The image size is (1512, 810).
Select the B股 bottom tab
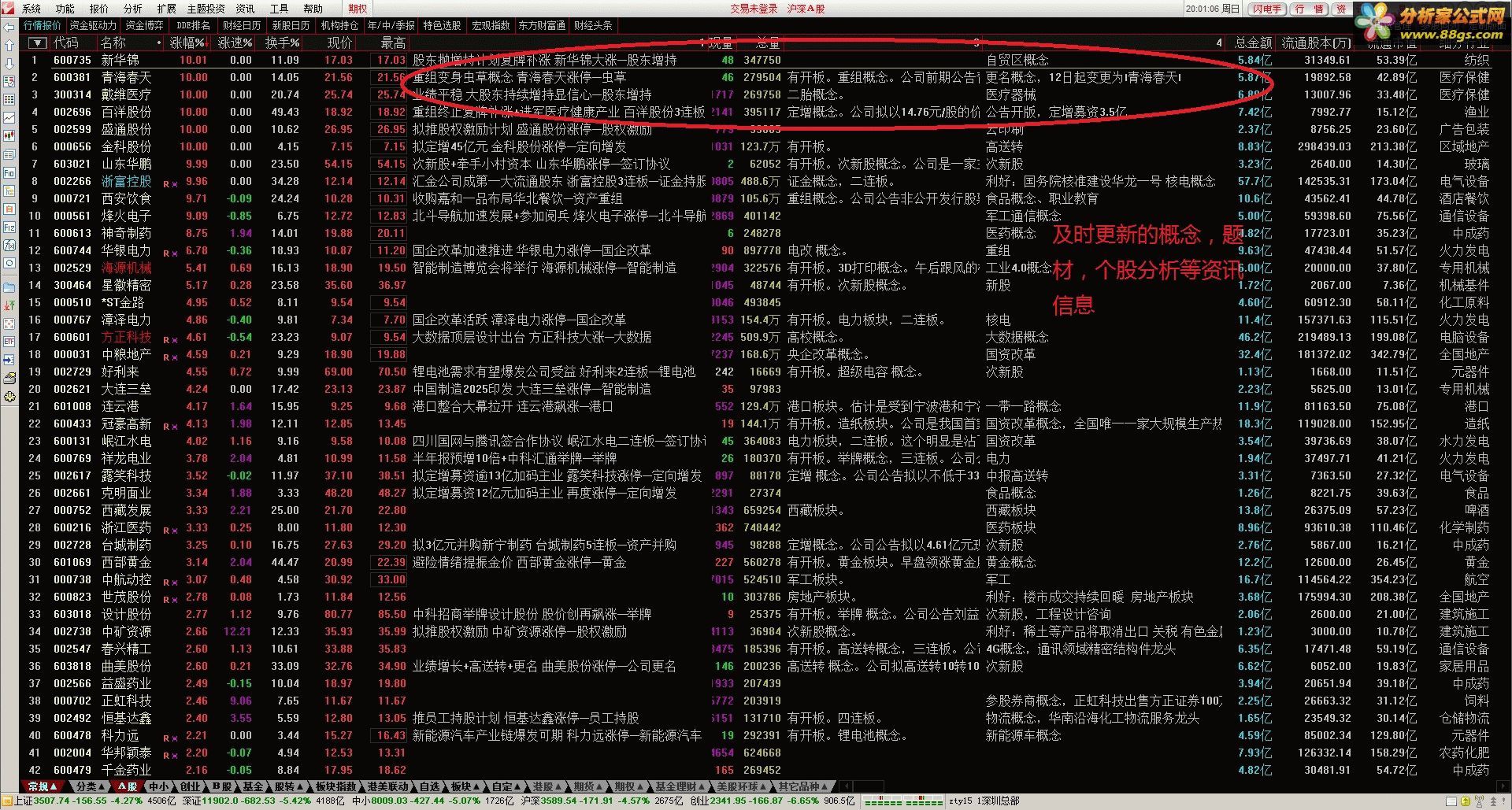click(x=222, y=786)
